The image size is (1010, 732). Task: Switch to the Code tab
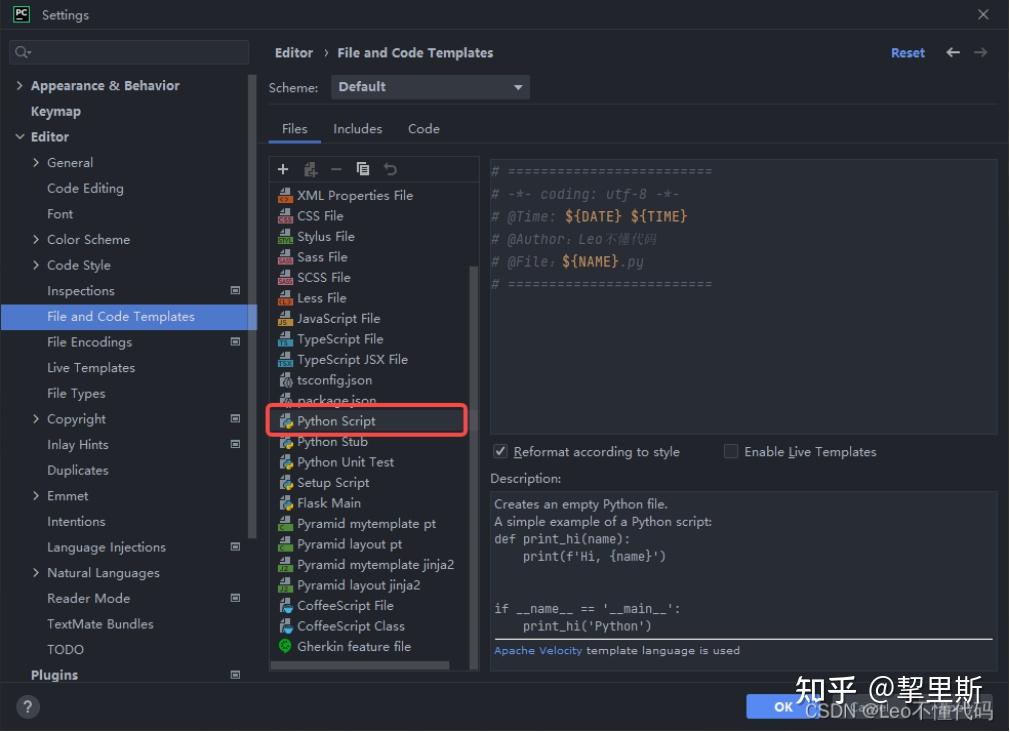tap(423, 128)
